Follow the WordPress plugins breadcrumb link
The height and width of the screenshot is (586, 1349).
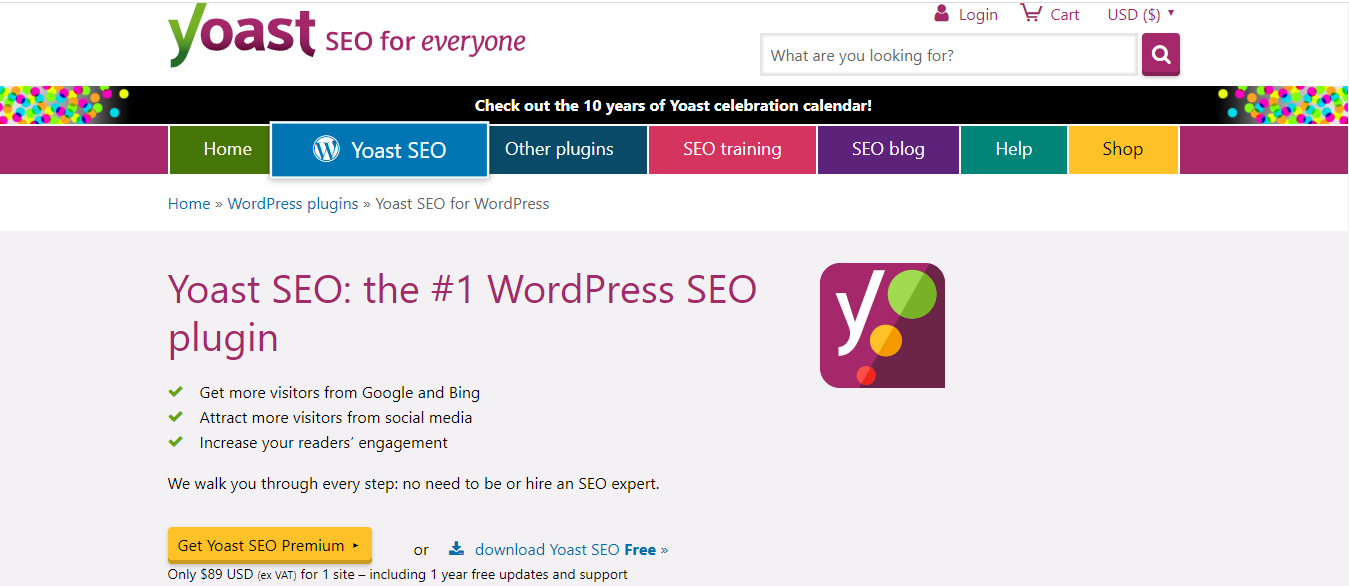tap(293, 204)
